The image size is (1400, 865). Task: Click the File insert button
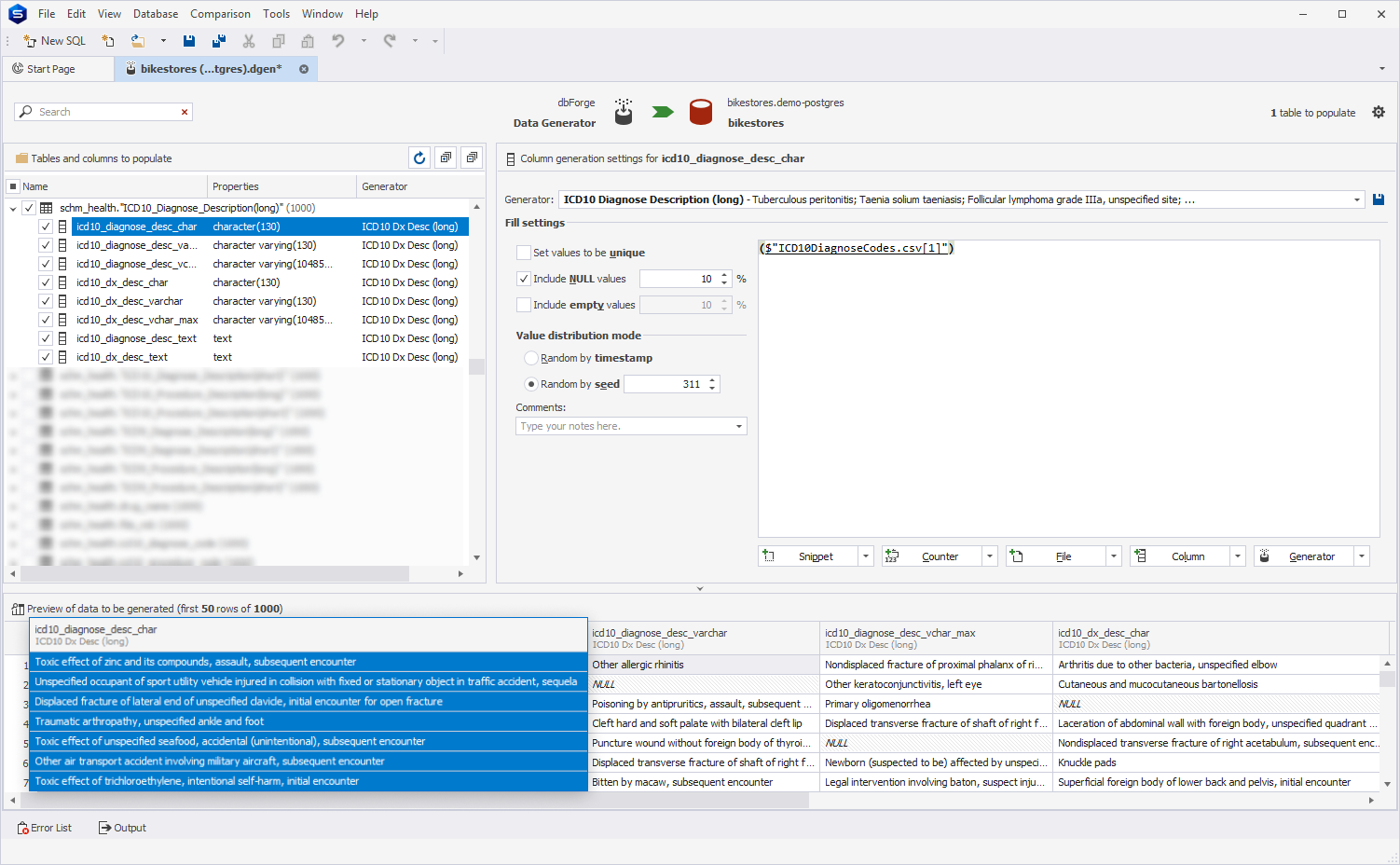coord(1056,556)
